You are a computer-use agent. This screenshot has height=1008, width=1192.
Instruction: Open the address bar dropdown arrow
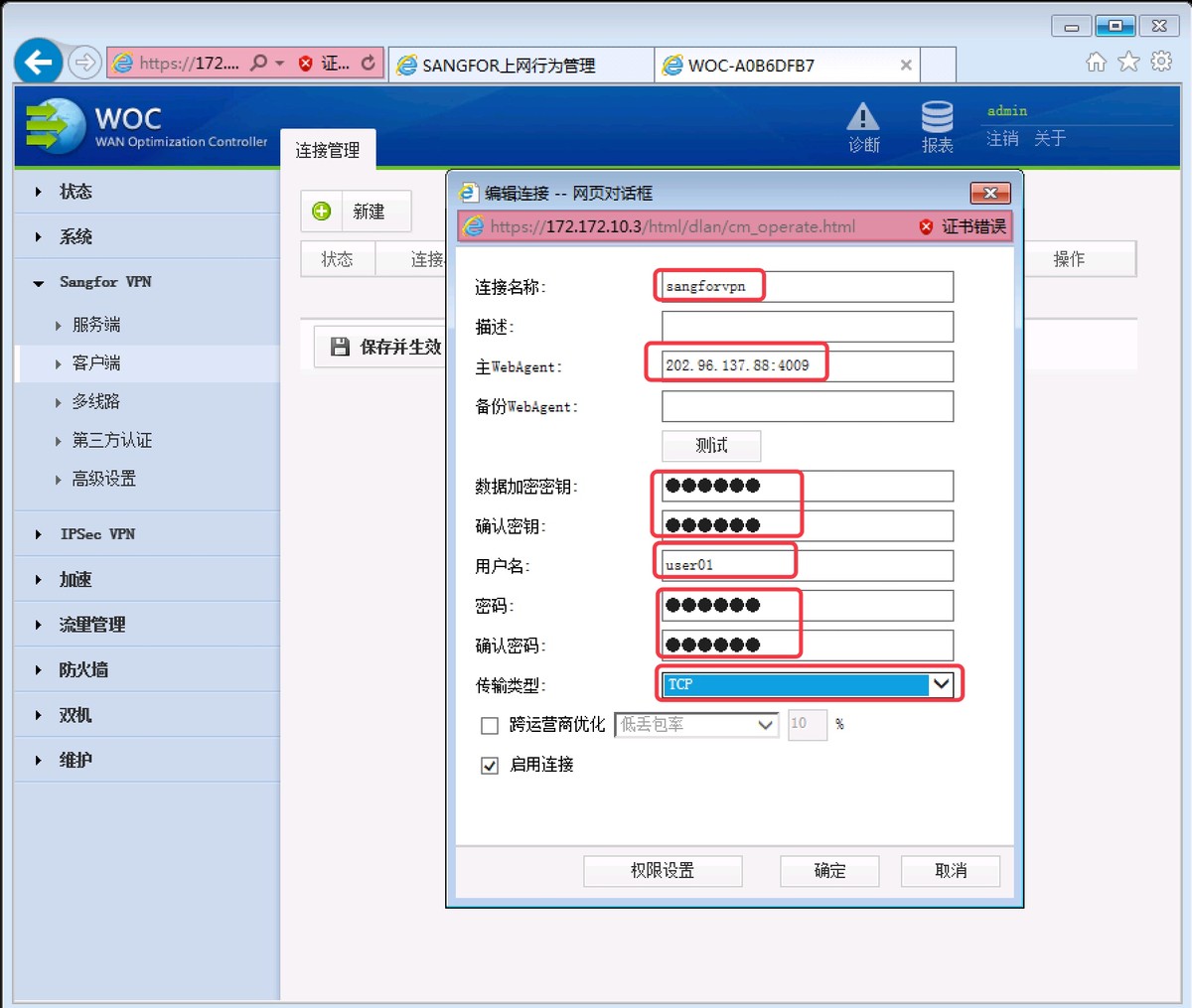pyautogui.click(x=280, y=64)
